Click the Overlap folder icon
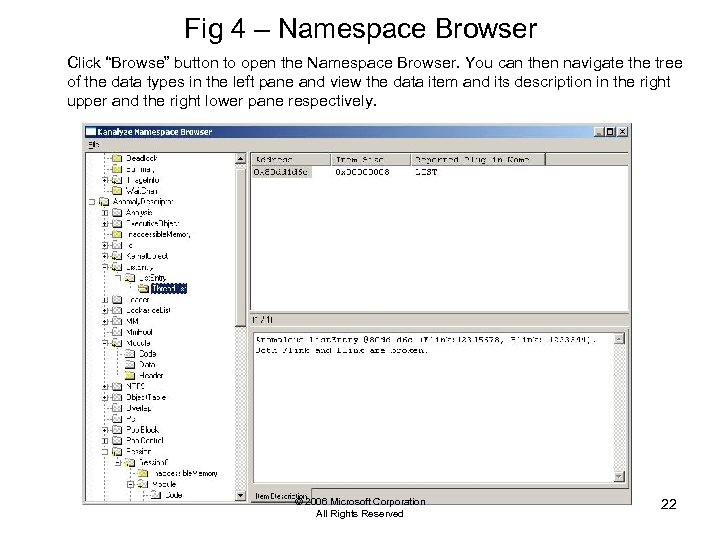720x540 pixels. click(x=117, y=408)
